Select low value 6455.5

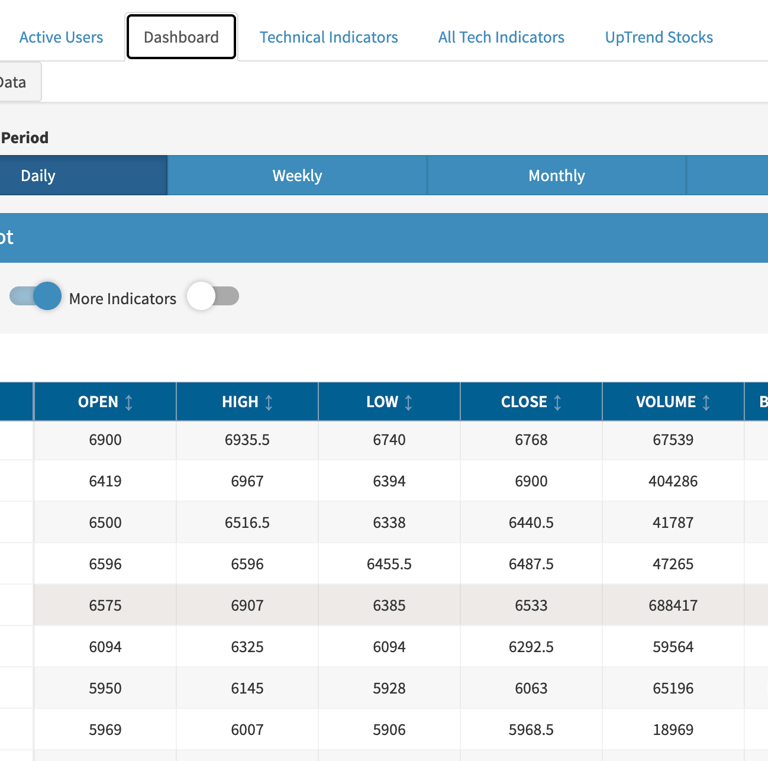389,564
